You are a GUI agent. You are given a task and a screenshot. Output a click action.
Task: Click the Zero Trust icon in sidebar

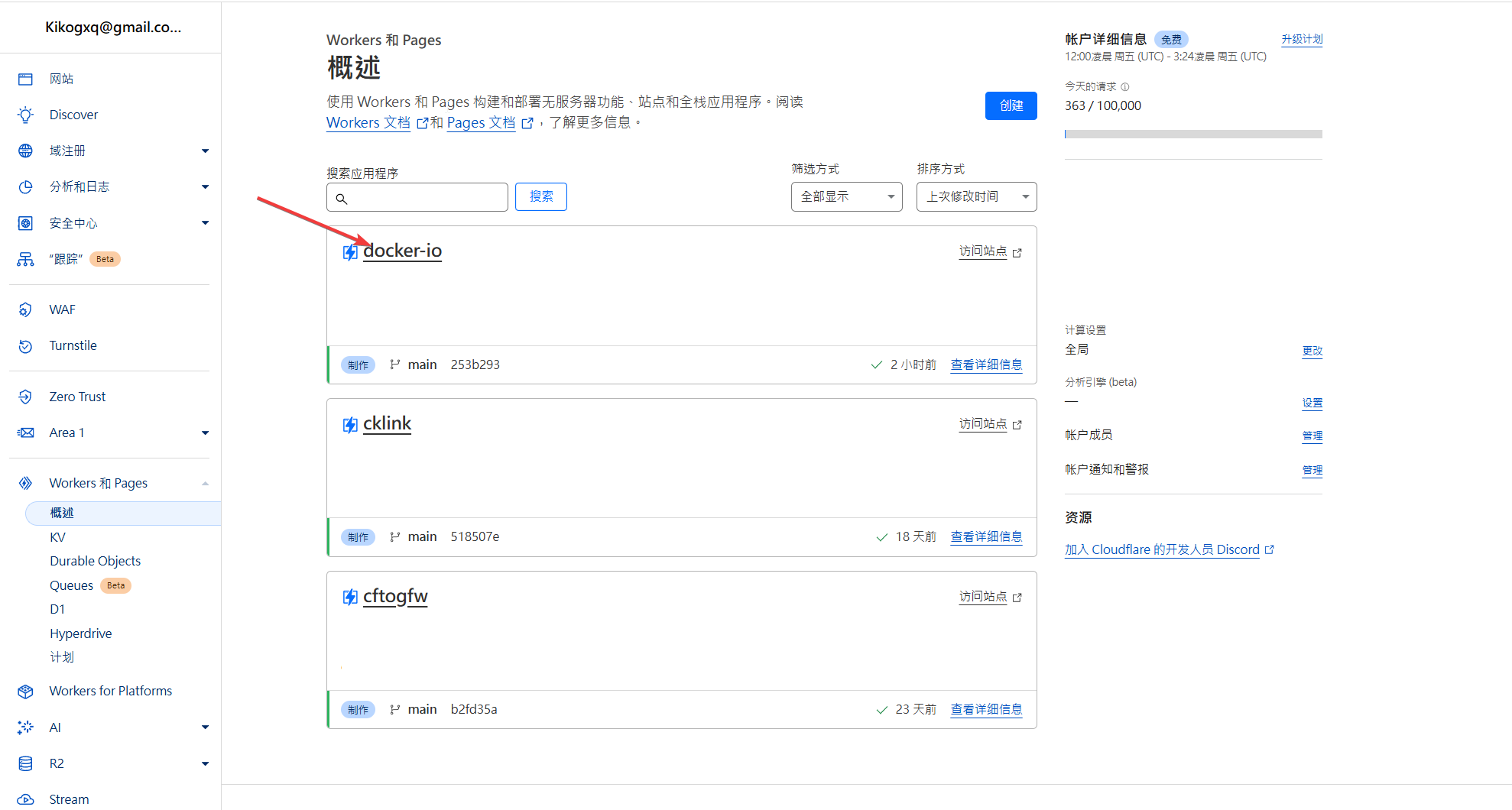(x=25, y=397)
